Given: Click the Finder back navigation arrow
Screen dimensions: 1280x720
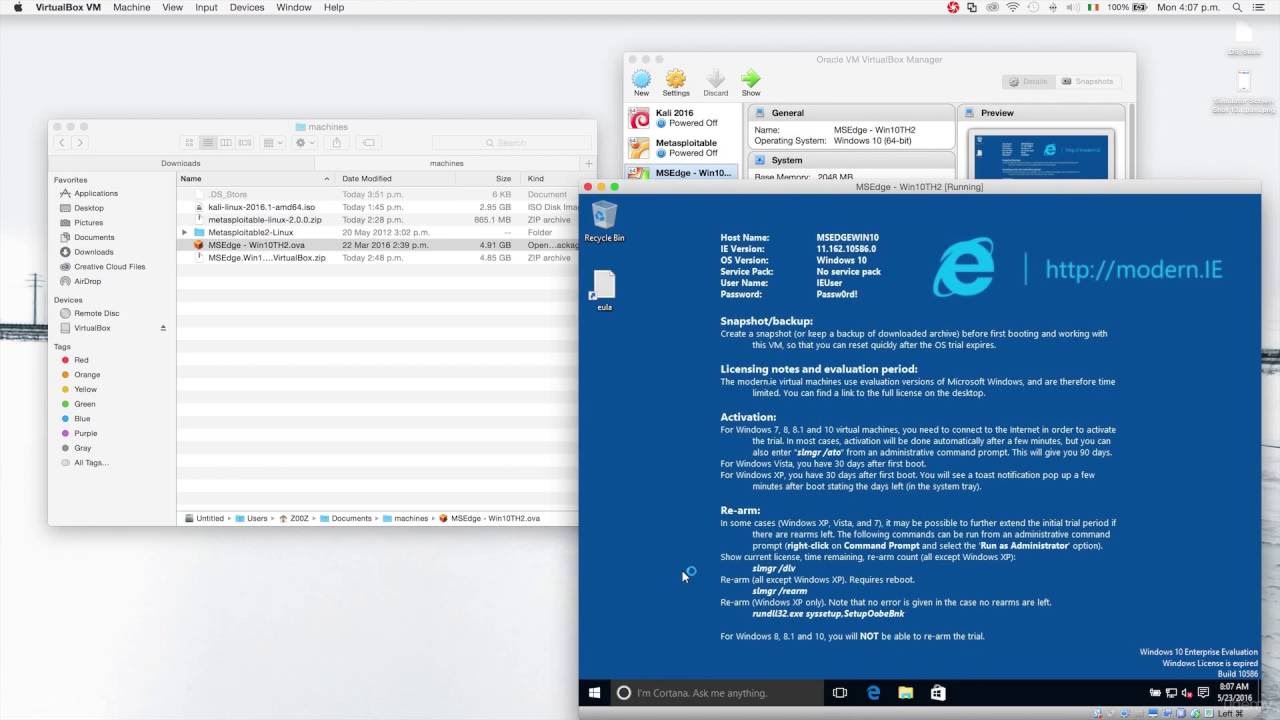Looking at the screenshot, I should point(62,143).
